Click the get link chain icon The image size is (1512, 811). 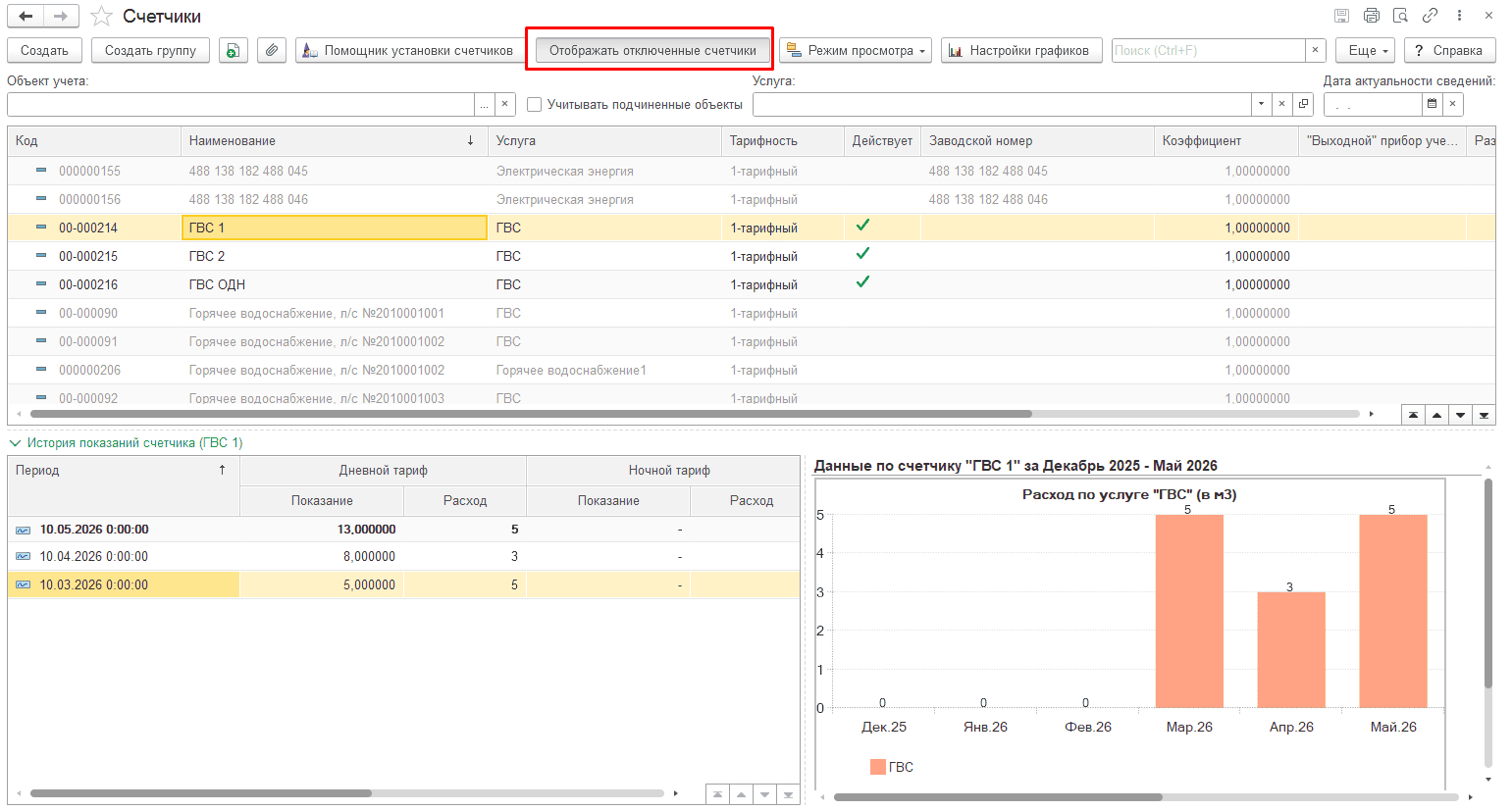pyautogui.click(x=1431, y=16)
